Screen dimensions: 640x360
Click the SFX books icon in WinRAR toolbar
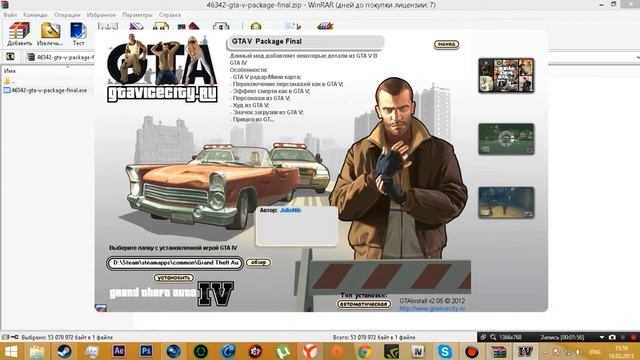pyautogui.click(x=325, y=26)
